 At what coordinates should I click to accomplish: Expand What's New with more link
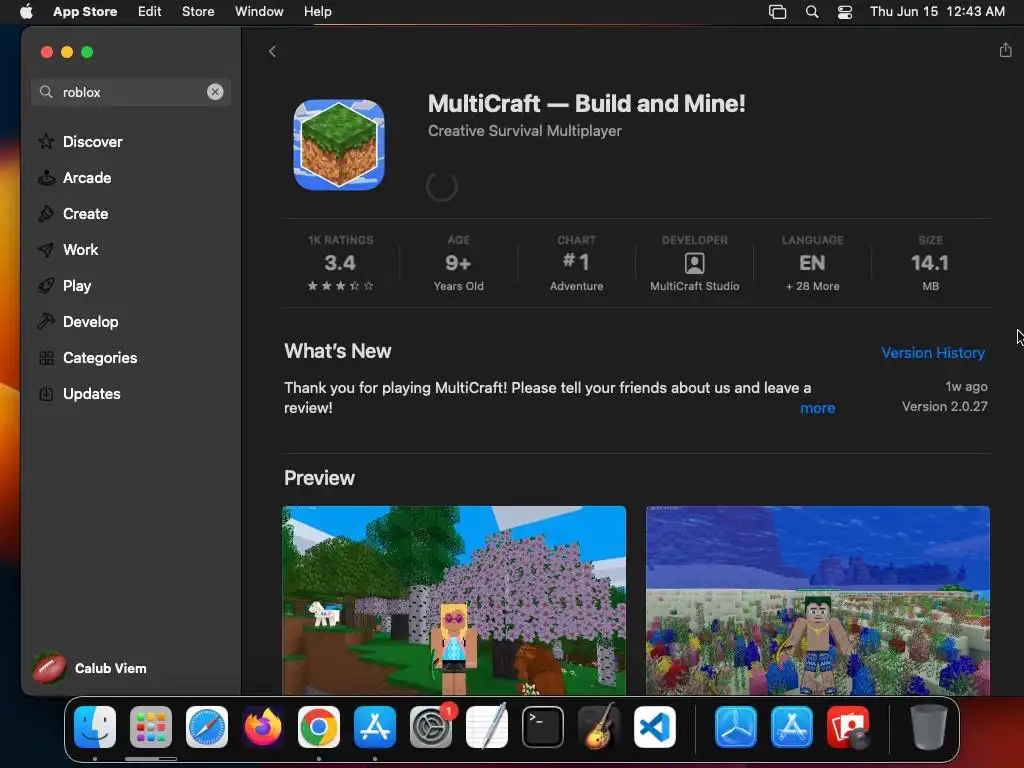pyautogui.click(x=818, y=408)
